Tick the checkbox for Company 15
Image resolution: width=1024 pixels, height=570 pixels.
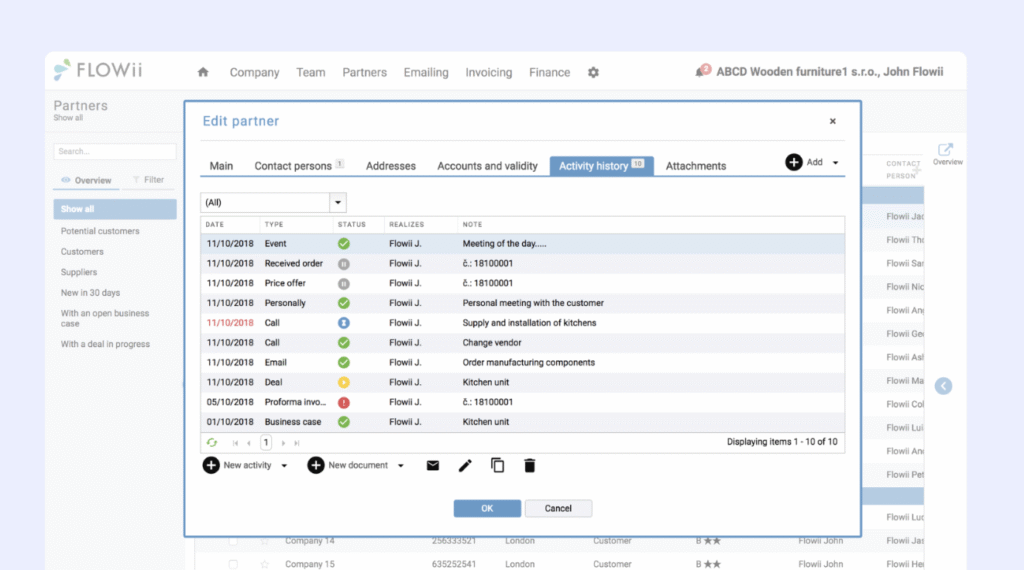pyautogui.click(x=233, y=564)
